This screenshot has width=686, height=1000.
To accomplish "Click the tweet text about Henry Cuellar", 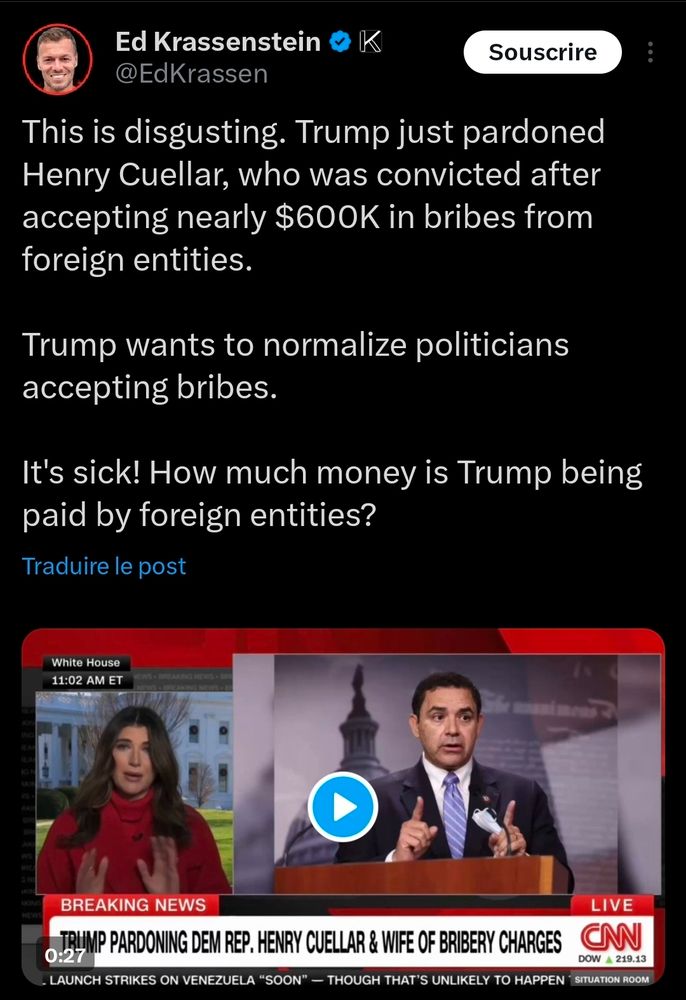I will pos(313,195).
